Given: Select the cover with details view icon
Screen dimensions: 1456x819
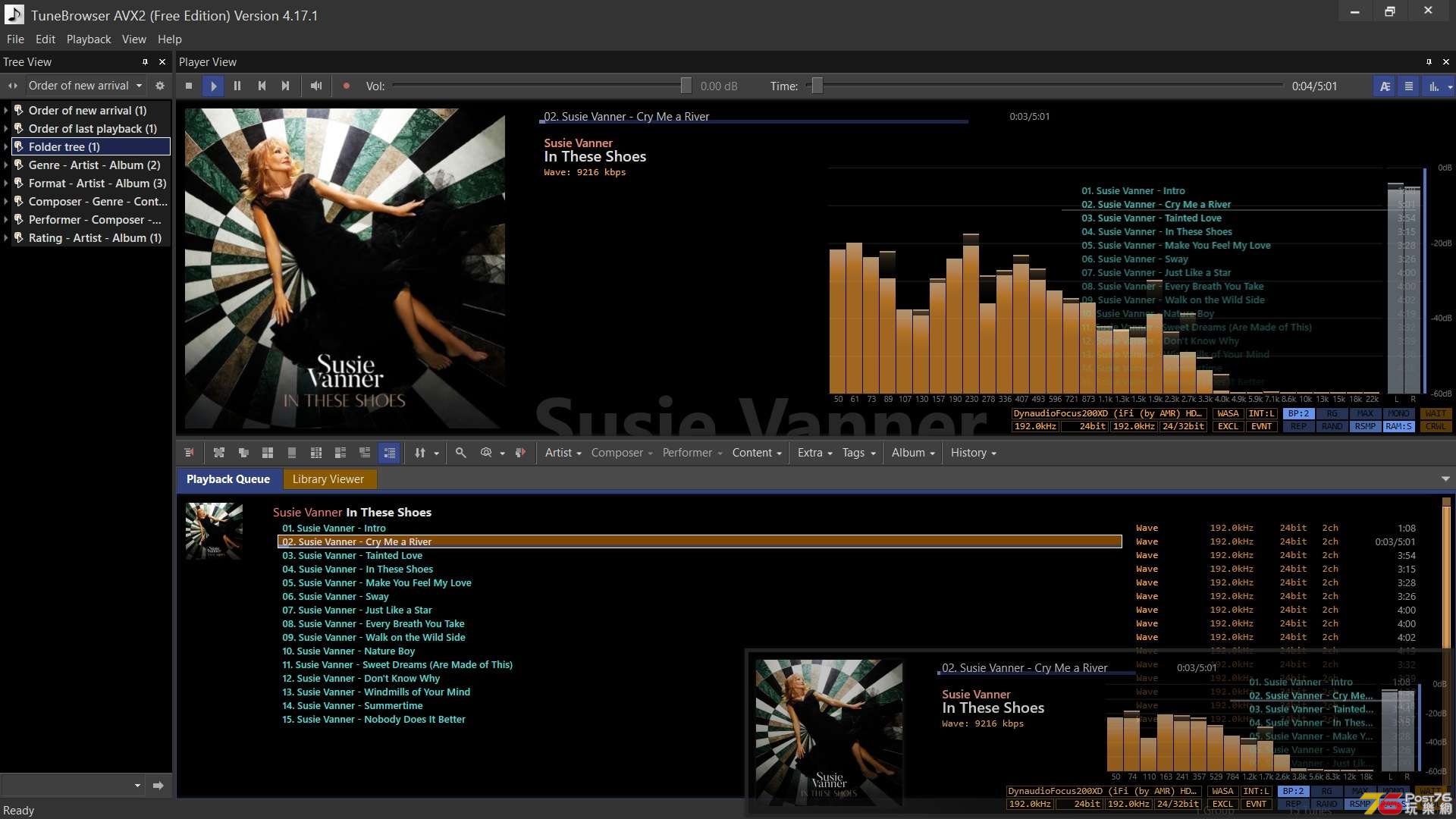Looking at the screenshot, I should coord(340,453).
